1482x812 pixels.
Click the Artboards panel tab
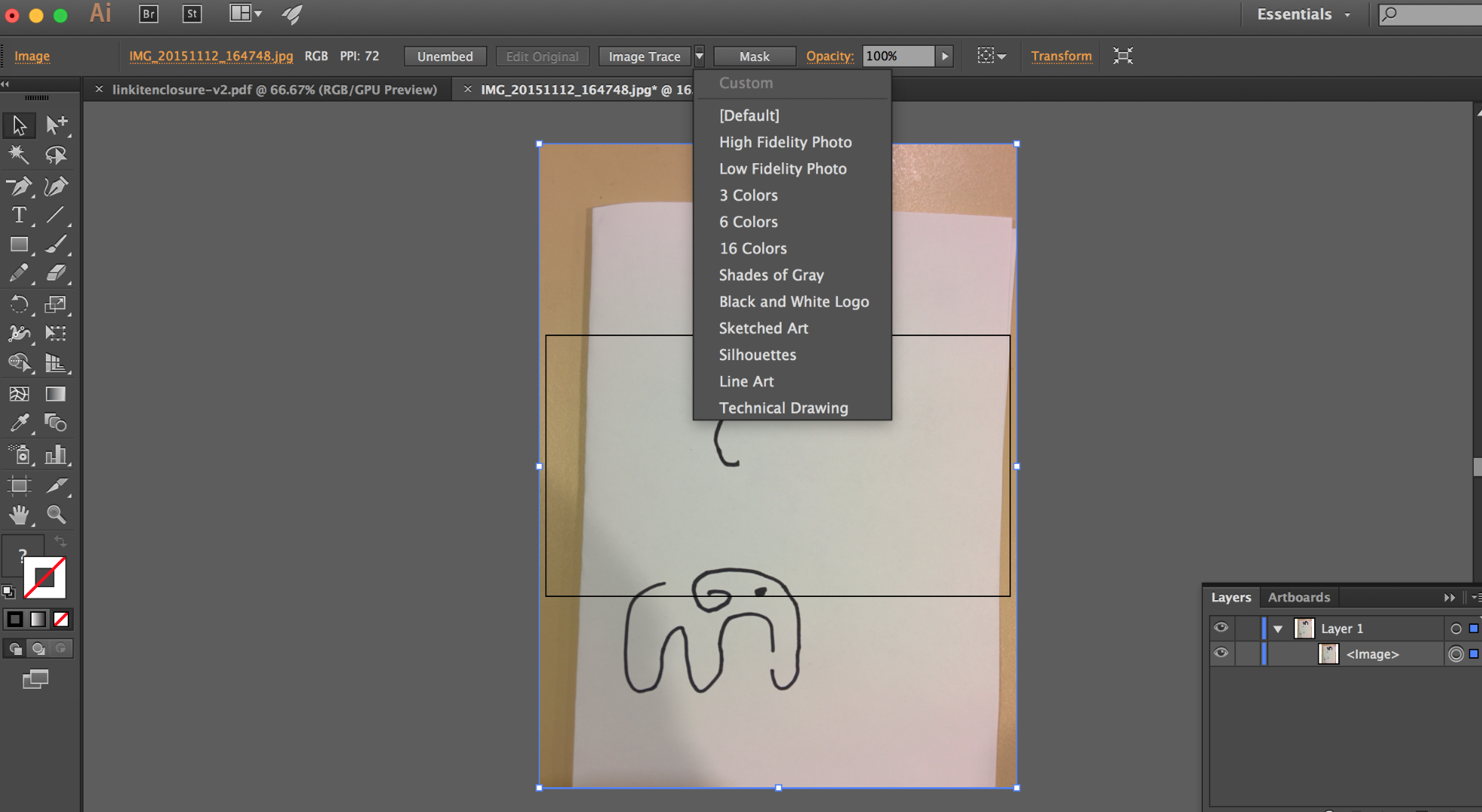[1298, 597]
